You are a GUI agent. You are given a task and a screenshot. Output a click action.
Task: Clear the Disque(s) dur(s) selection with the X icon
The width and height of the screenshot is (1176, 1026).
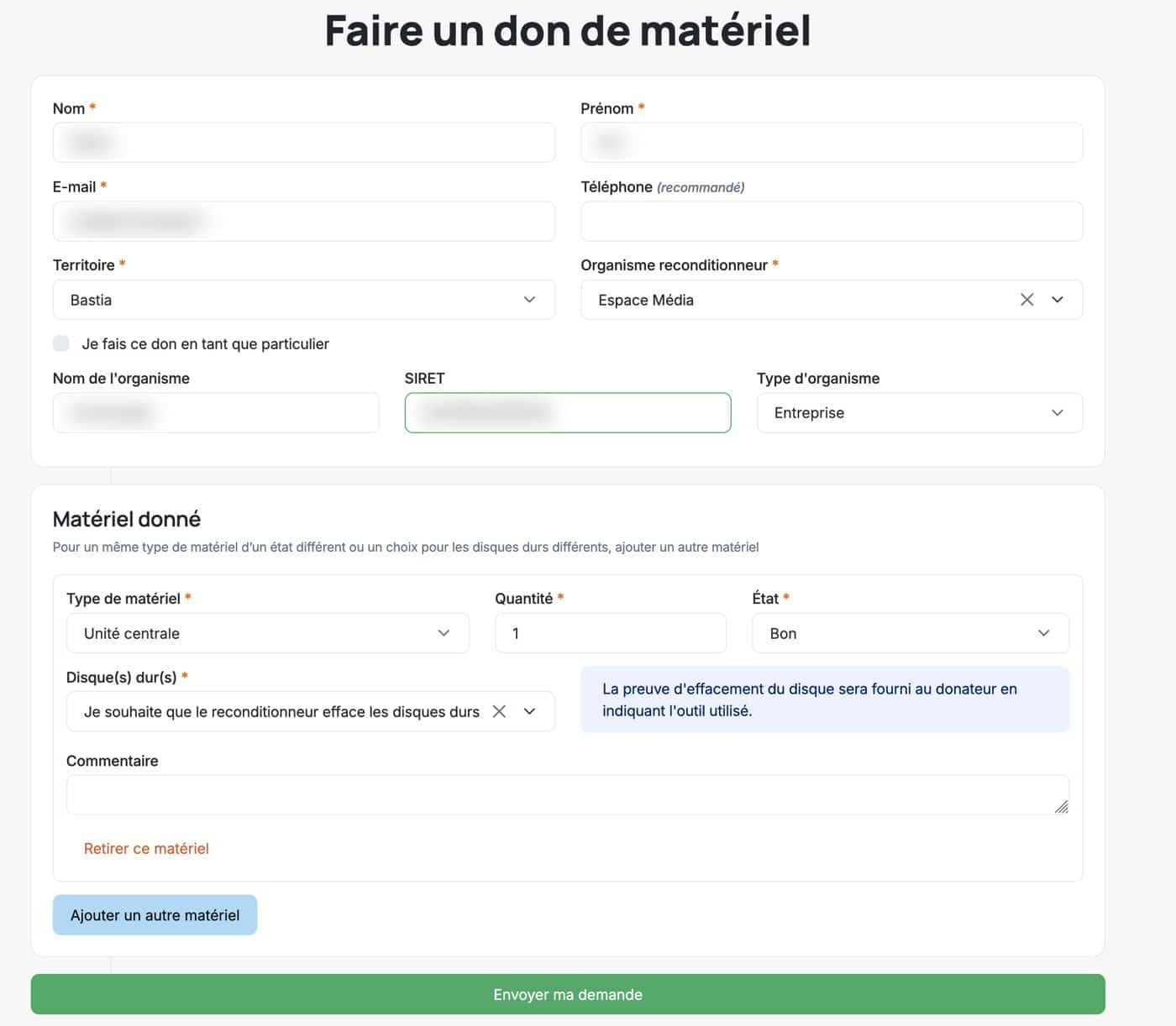point(499,711)
